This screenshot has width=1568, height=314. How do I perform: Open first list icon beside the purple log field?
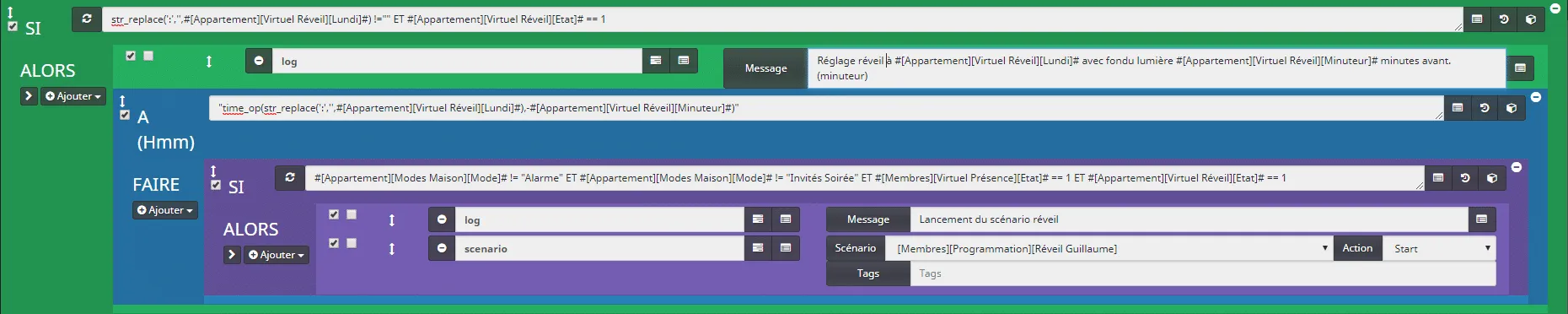click(758, 219)
